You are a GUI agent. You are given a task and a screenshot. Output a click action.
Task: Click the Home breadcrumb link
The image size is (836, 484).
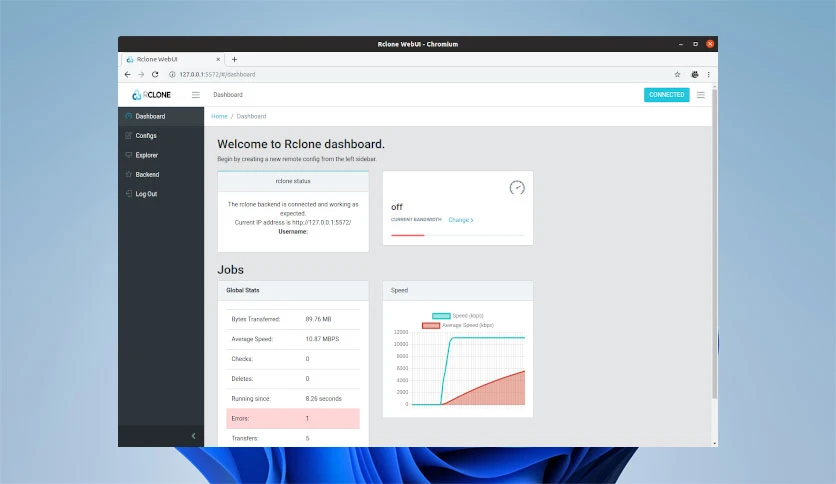coord(219,116)
